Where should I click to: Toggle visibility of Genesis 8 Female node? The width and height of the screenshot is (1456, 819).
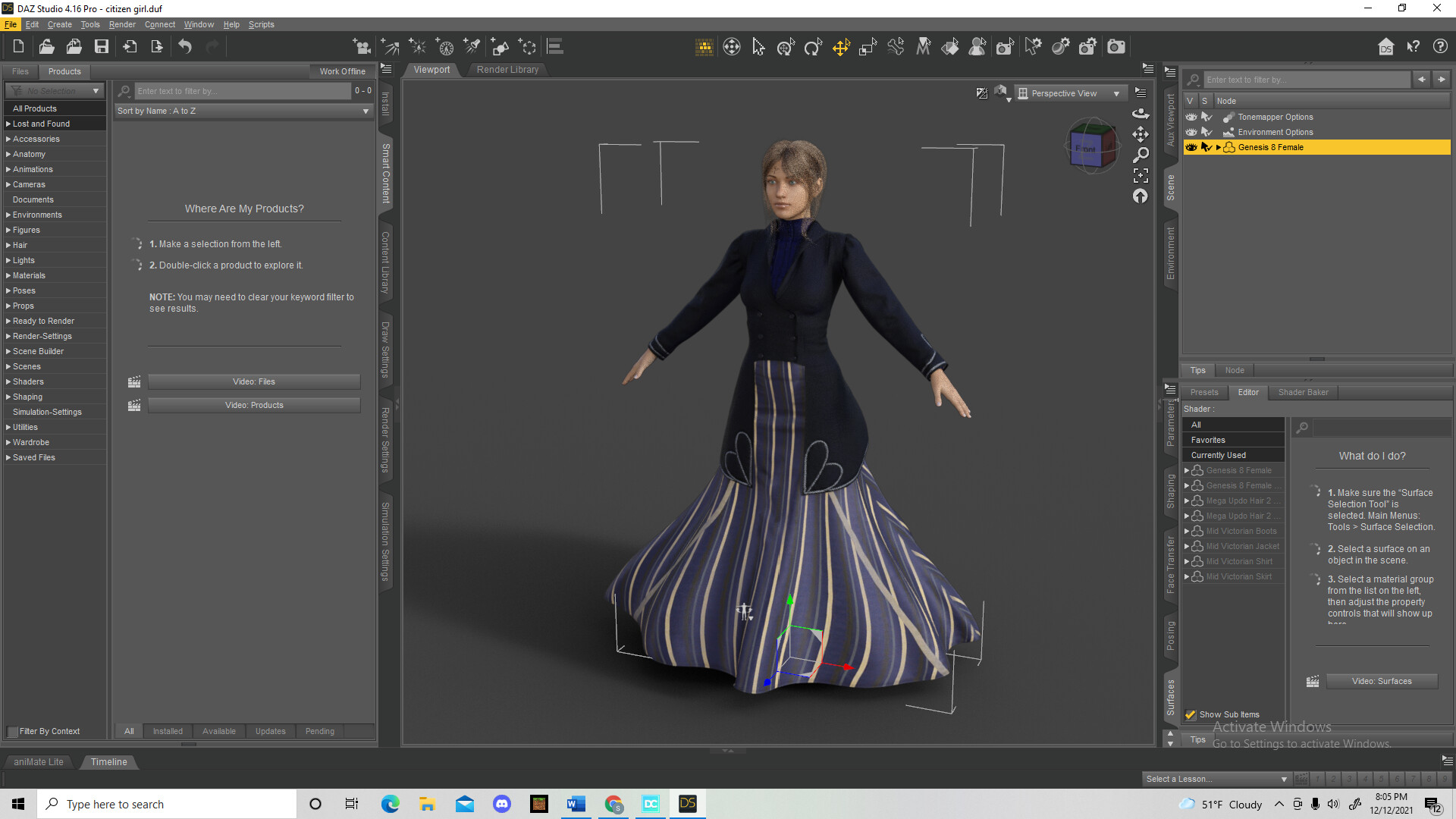[x=1190, y=147]
